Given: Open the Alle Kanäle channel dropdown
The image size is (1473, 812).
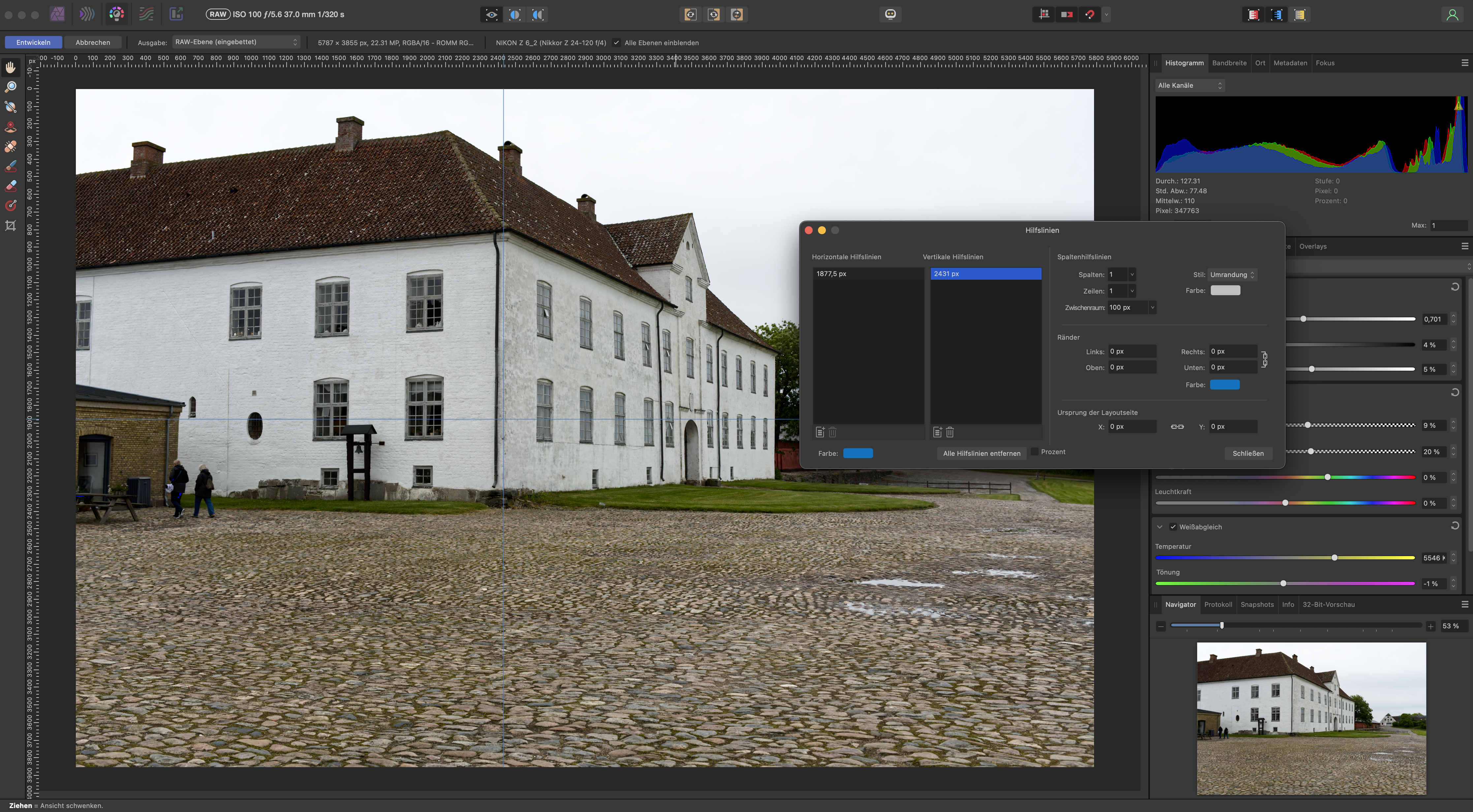Looking at the screenshot, I should (1189, 85).
